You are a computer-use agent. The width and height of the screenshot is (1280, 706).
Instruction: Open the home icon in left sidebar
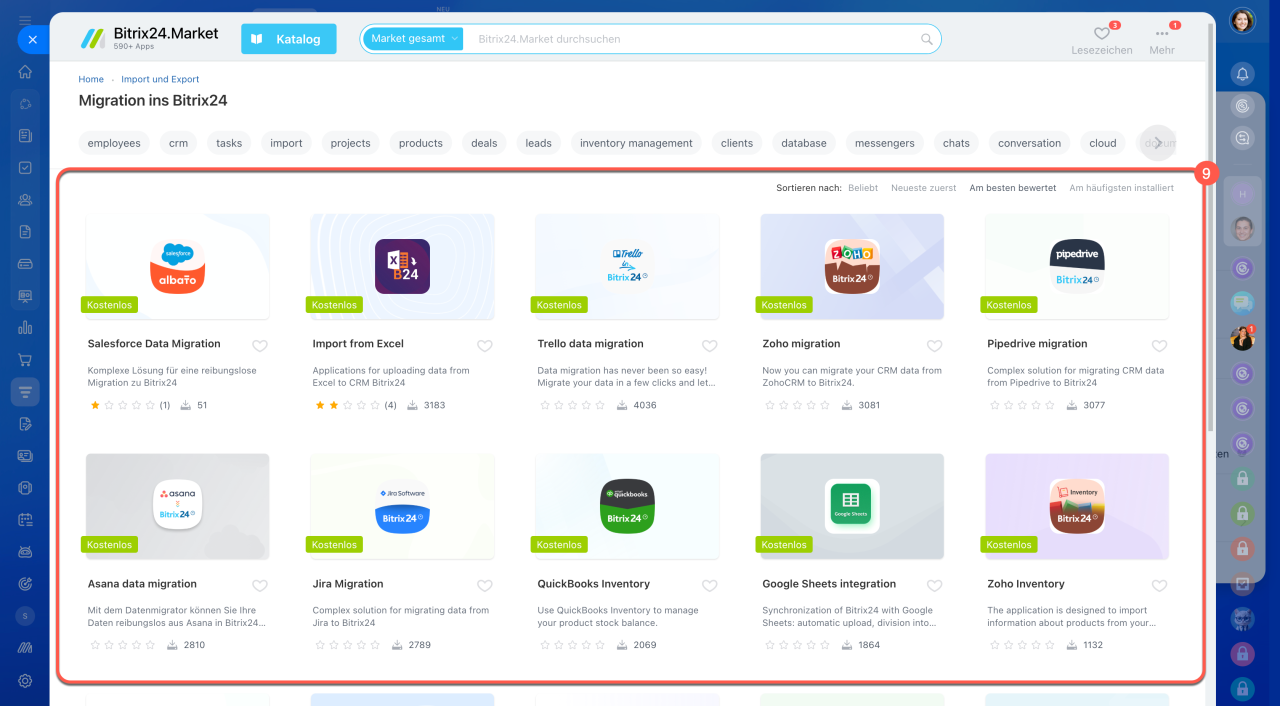point(25,72)
